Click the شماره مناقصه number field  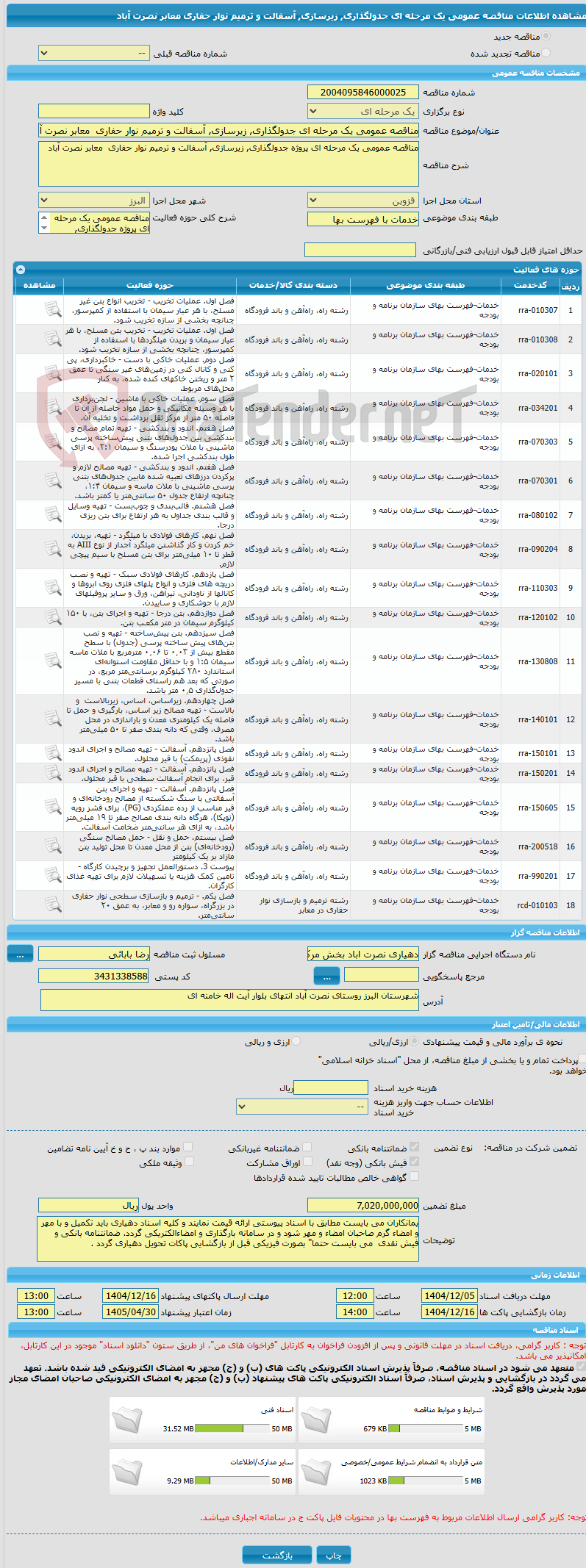[363, 92]
